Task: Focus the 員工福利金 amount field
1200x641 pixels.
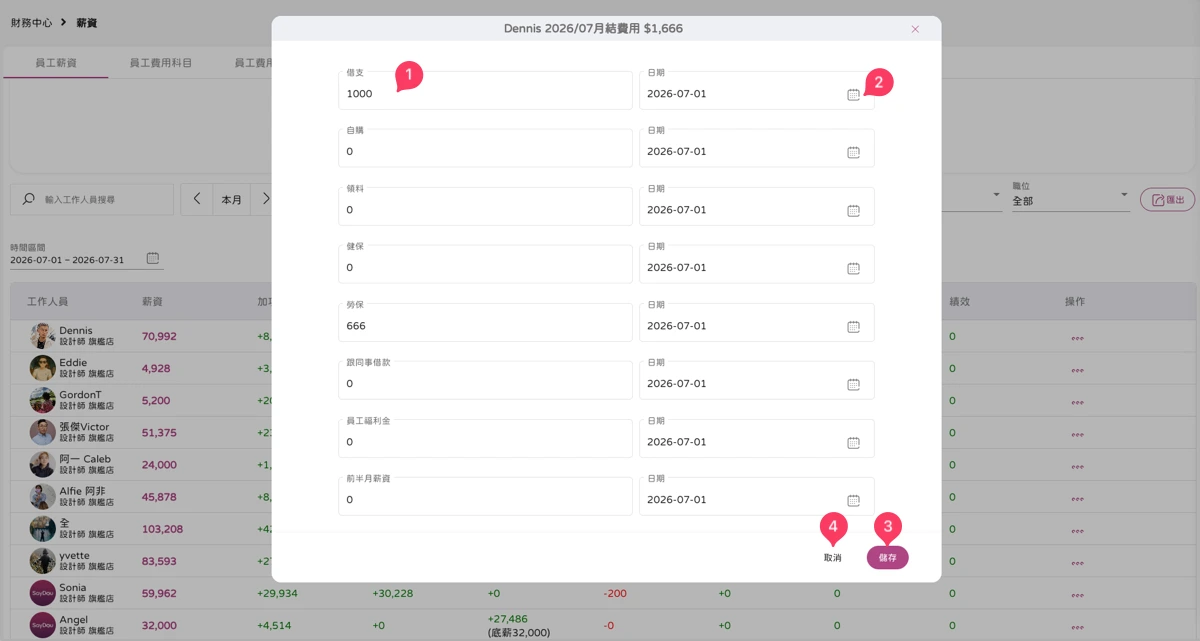Action: (x=485, y=438)
